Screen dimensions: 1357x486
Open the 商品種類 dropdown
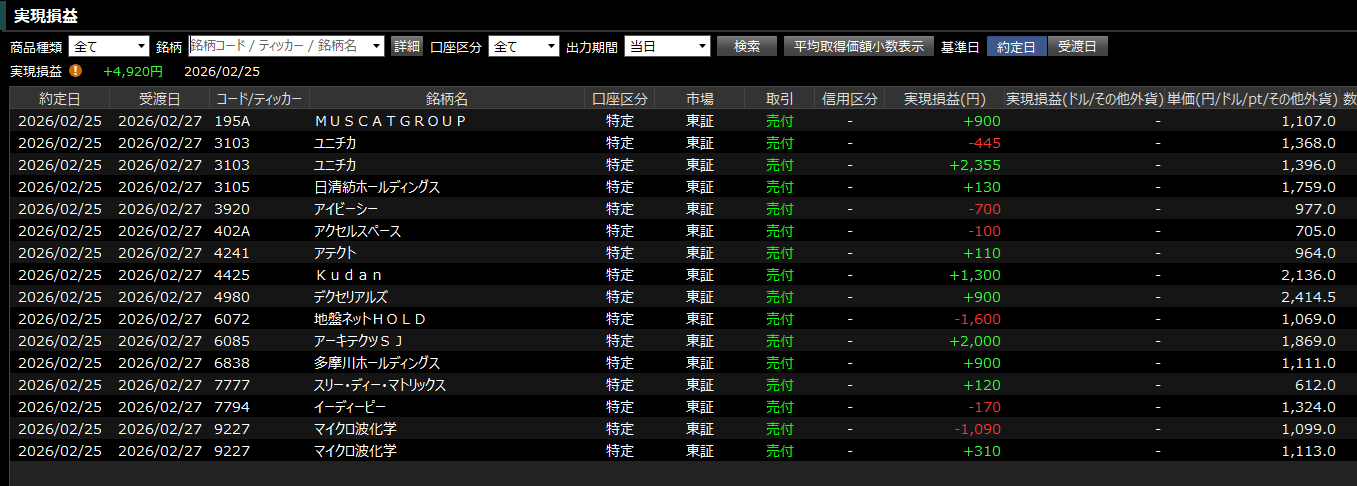point(108,46)
